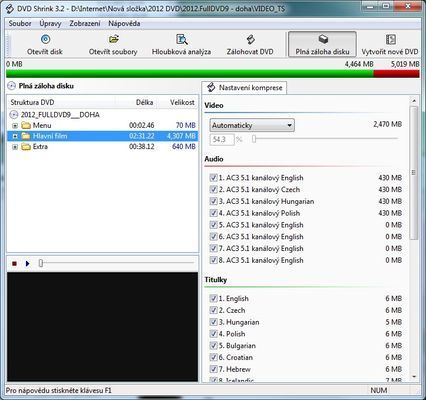
Task: Uncheck subtitle 5 Bulgarian
Action: point(213,346)
